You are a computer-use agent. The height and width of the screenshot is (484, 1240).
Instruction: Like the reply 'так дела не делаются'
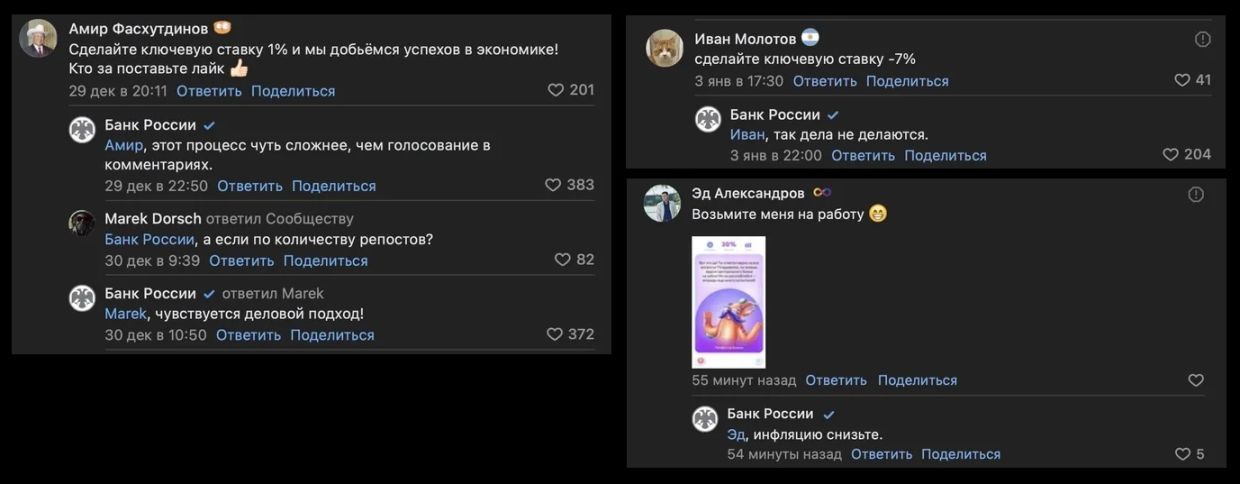point(1170,155)
